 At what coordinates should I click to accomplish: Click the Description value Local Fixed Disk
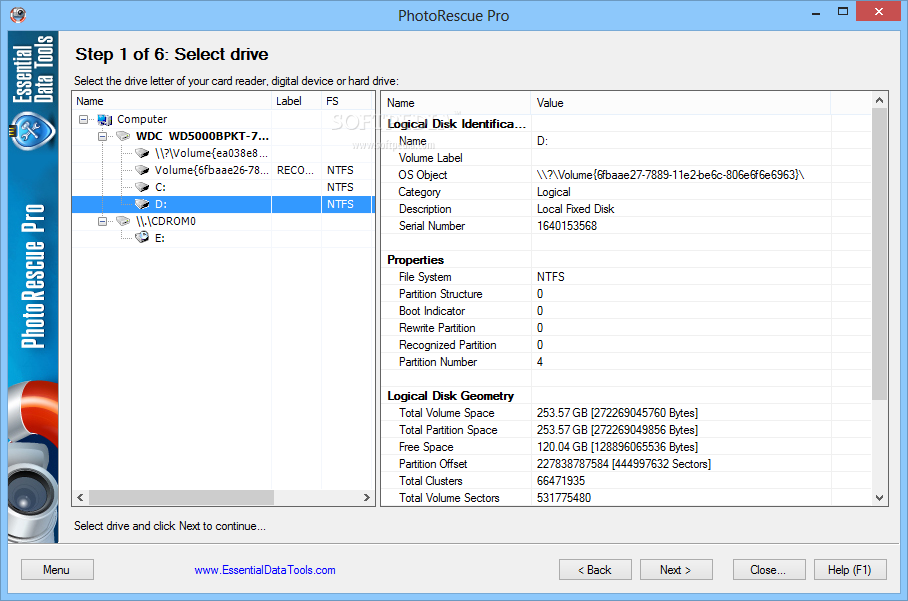(575, 209)
